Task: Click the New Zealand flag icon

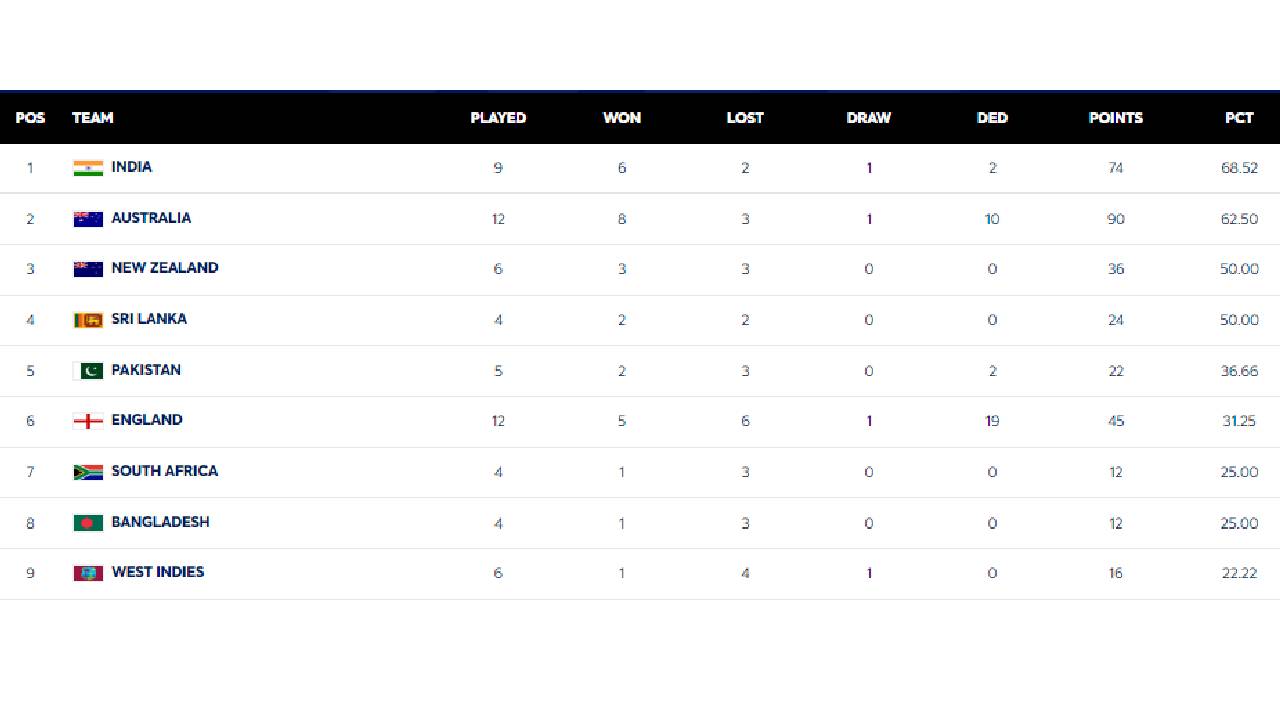Action: 88,269
